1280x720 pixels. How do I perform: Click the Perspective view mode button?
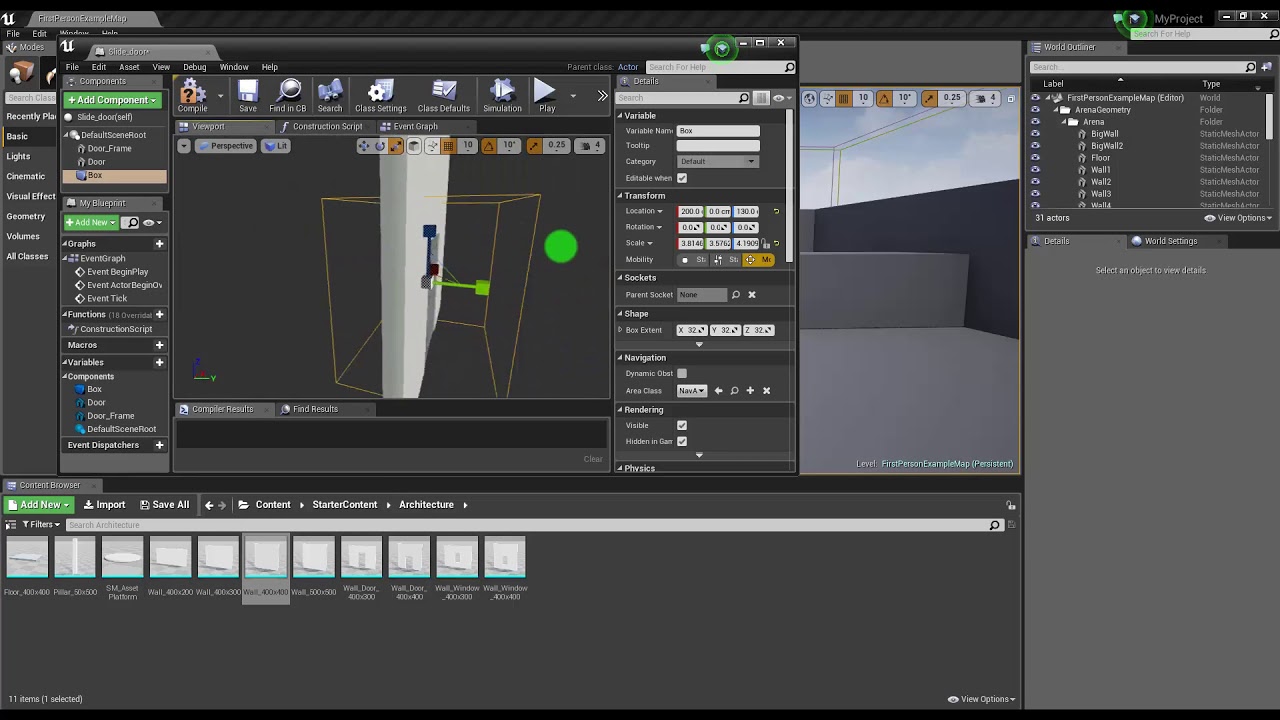226,146
